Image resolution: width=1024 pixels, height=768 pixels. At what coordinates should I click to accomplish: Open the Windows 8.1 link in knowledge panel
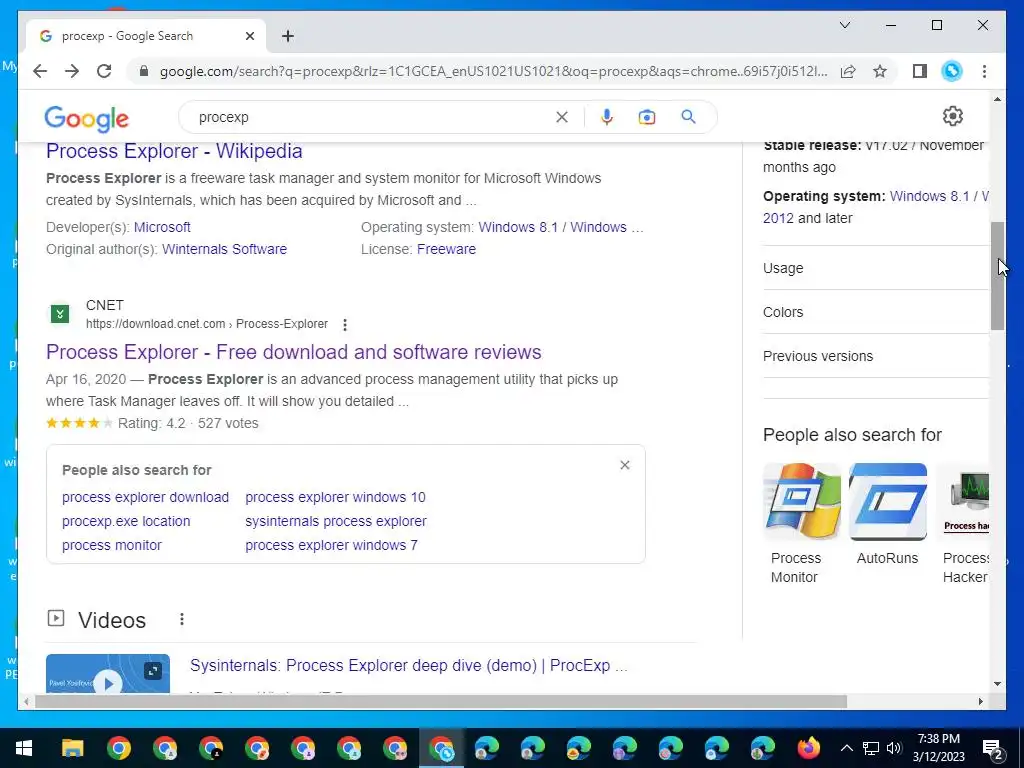click(x=929, y=196)
